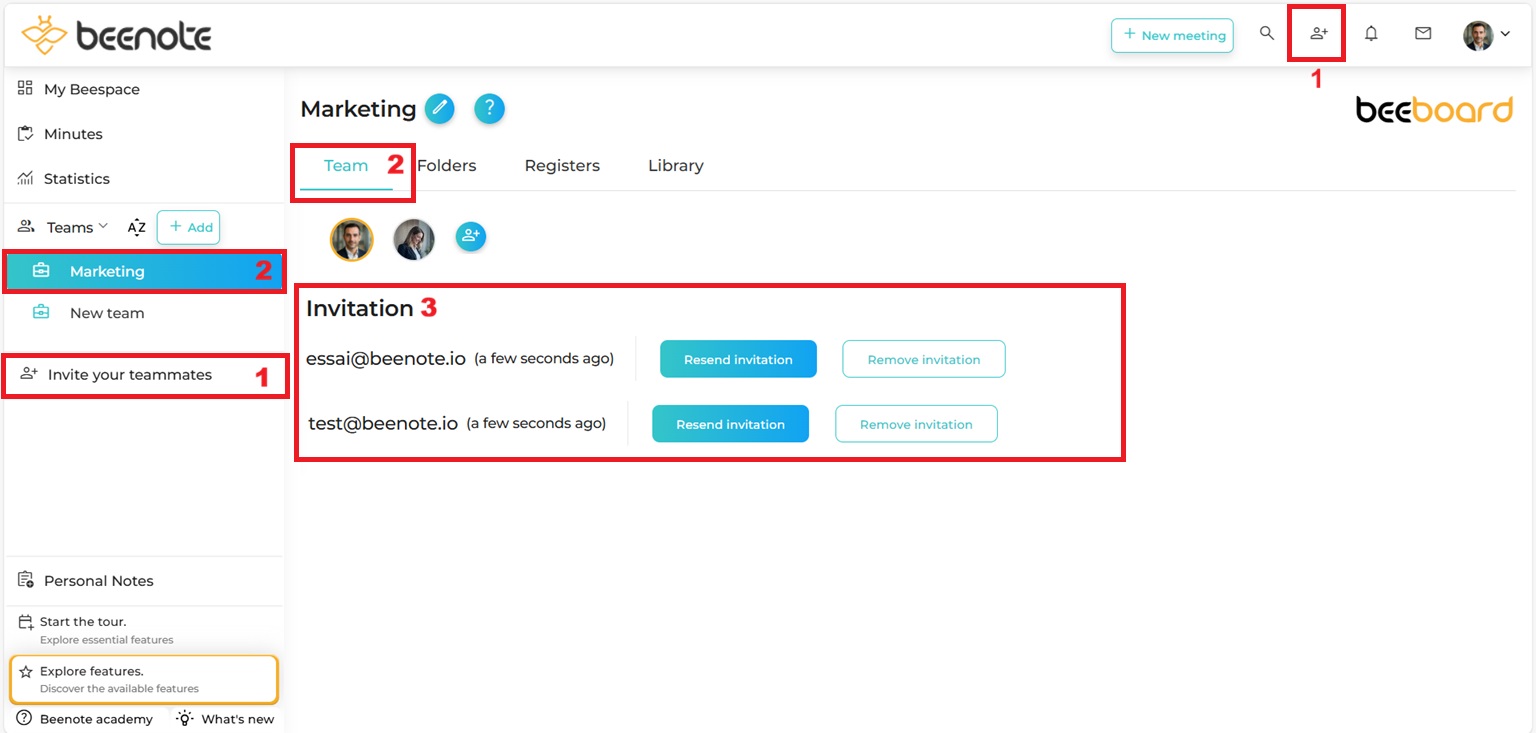Image resolution: width=1536 pixels, height=733 pixels.
Task: Edit Marketing team name with pencil icon
Action: [440, 109]
